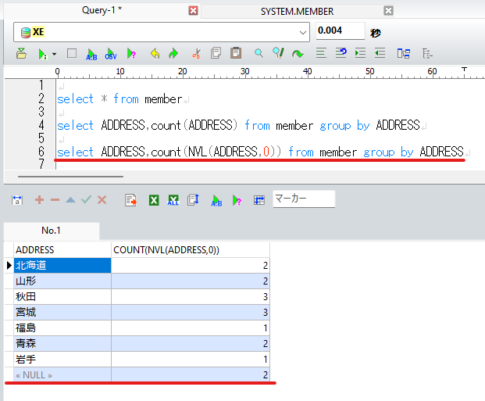The image size is (485, 401).
Task: Click the run SQL green arrow icon
Action: tap(42, 54)
